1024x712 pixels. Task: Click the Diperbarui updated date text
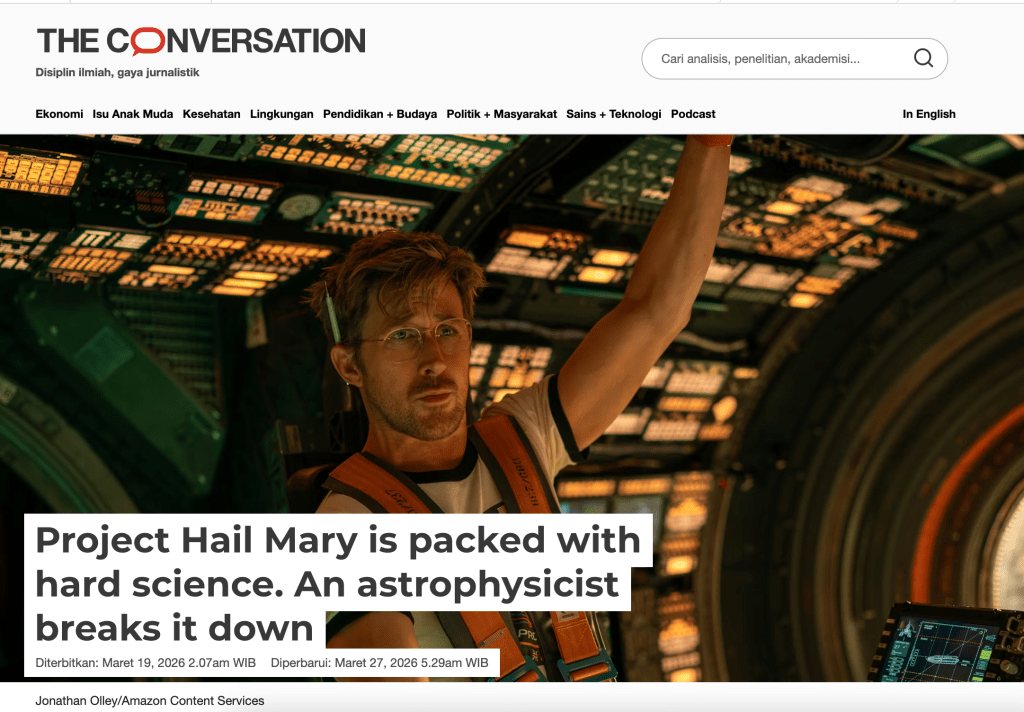(x=379, y=662)
